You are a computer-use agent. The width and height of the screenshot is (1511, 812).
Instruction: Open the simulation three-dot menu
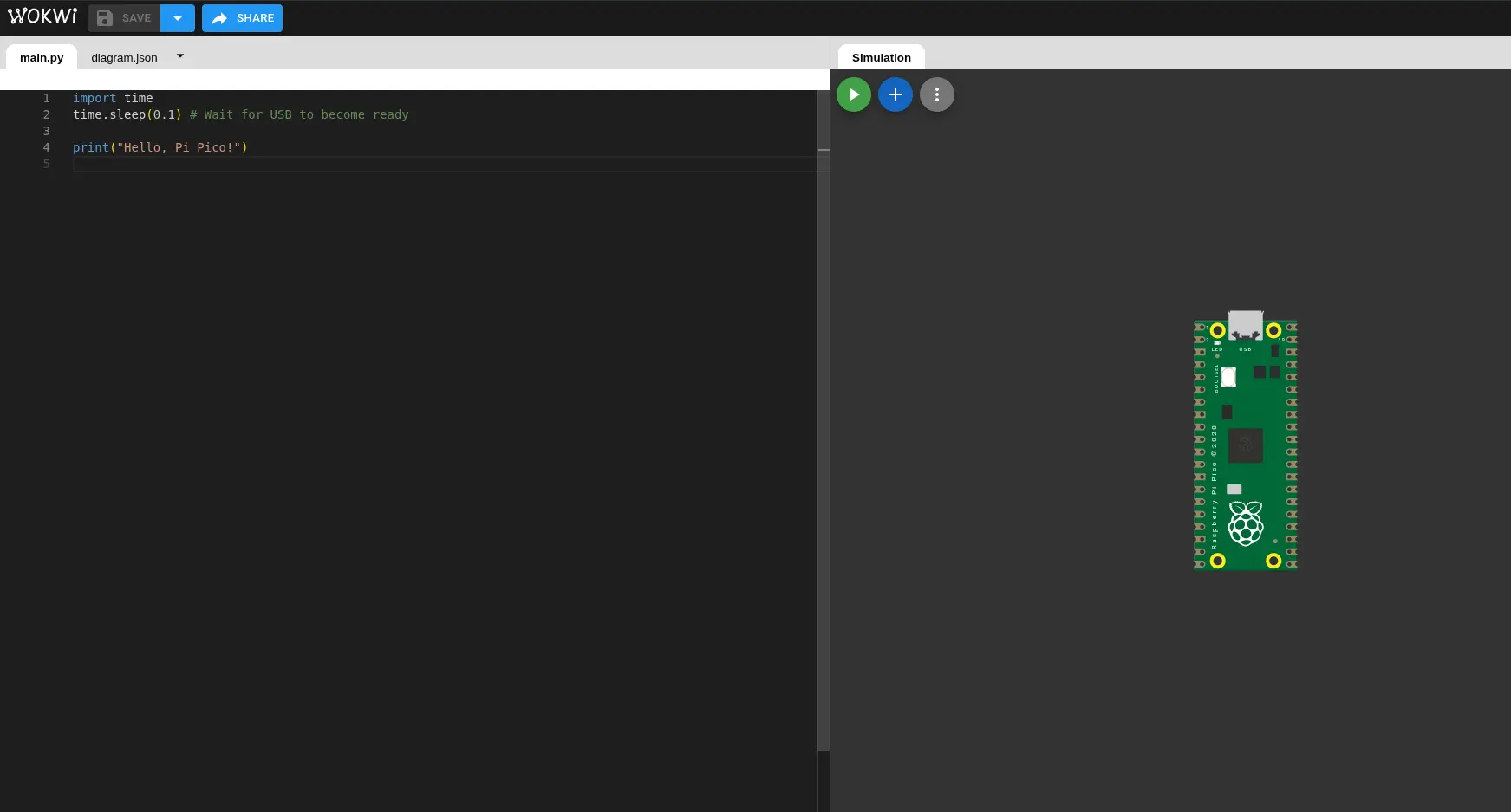[937, 94]
